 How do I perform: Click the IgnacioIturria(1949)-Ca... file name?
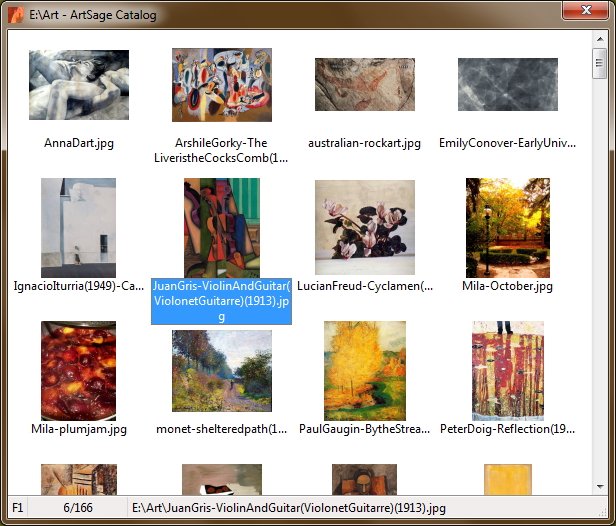click(79, 286)
